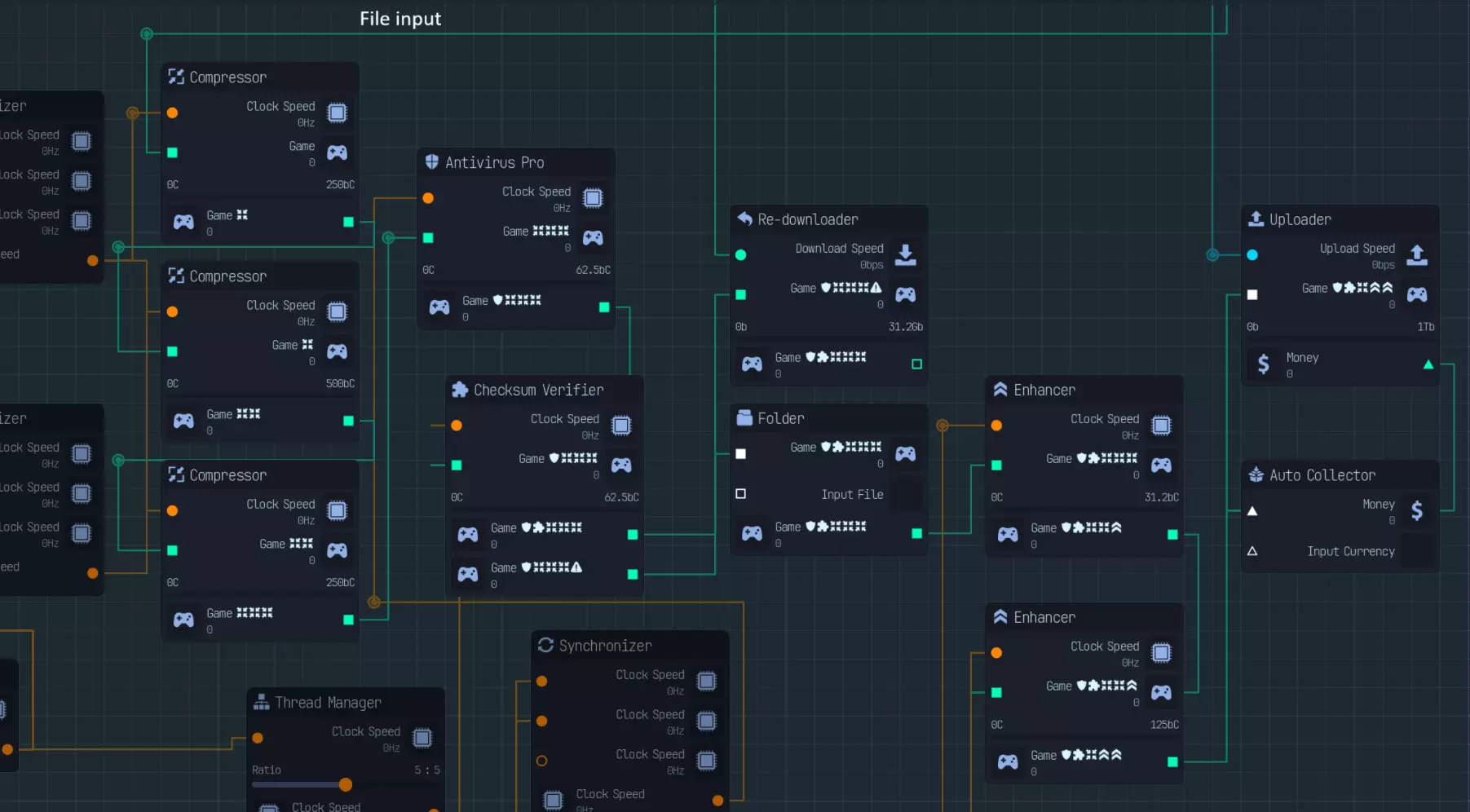Click the Synchronizer circular arrows icon

pos(545,645)
